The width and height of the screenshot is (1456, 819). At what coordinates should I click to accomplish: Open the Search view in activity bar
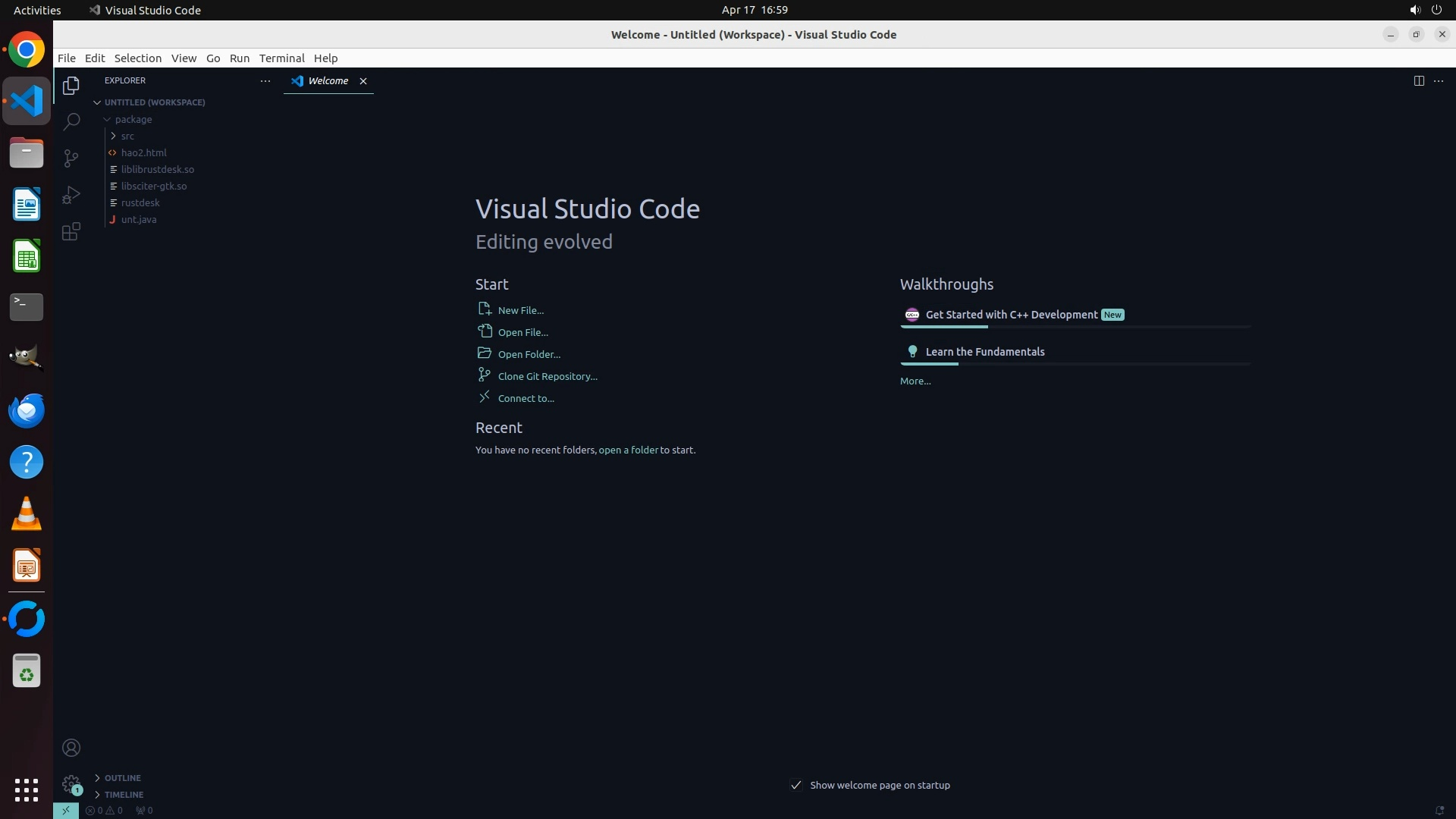pyautogui.click(x=71, y=121)
